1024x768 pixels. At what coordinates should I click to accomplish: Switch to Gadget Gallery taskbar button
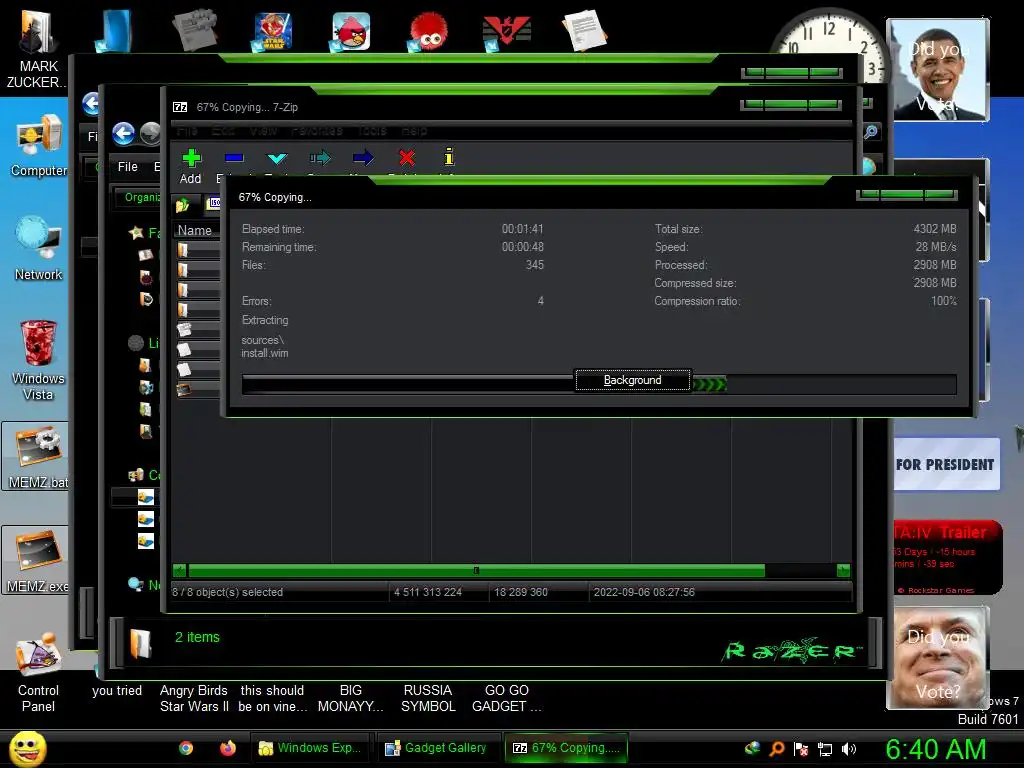[438, 748]
